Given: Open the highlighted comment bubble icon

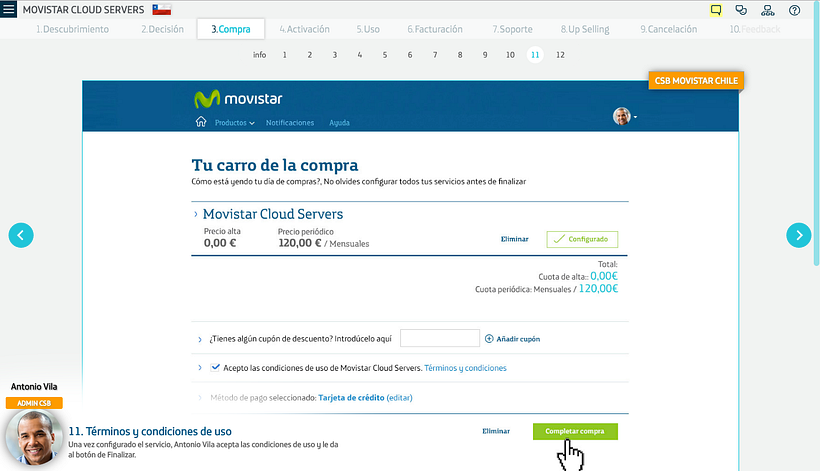Looking at the screenshot, I should (x=716, y=10).
